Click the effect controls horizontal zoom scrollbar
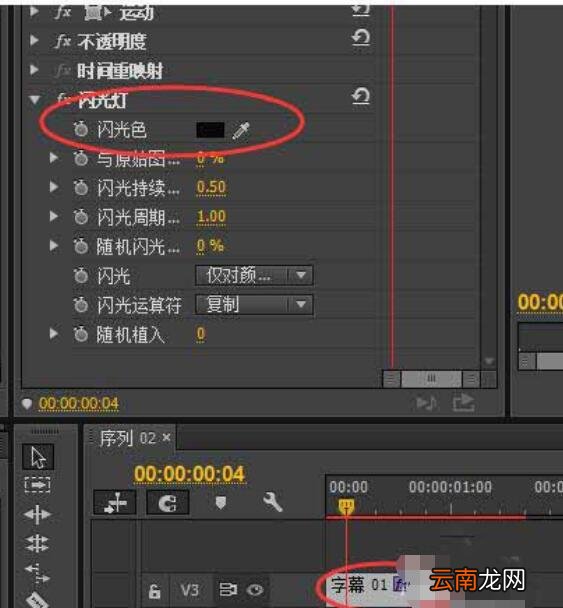 click(431, 379)
